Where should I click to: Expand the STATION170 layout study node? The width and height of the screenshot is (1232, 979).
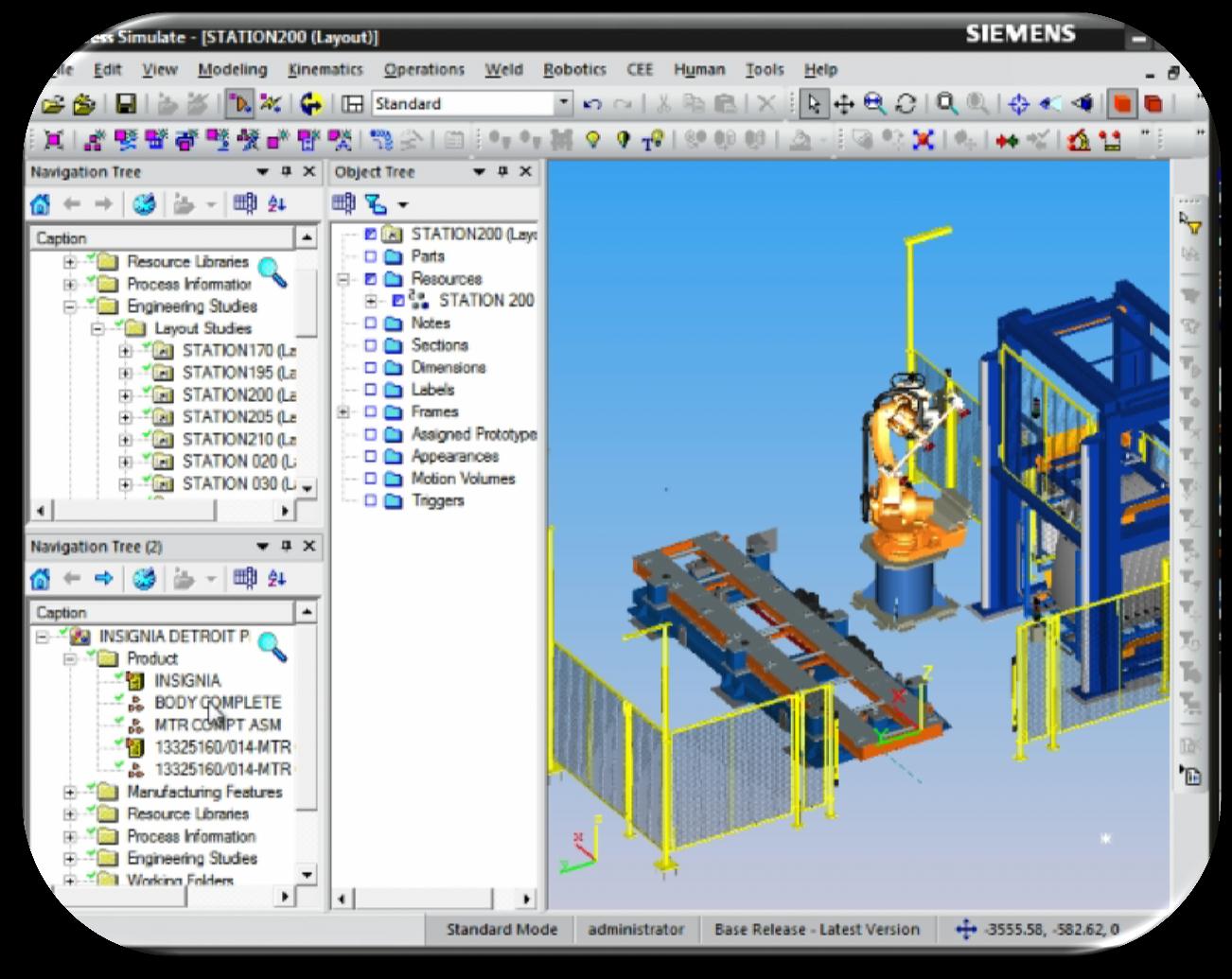[125, 351]
